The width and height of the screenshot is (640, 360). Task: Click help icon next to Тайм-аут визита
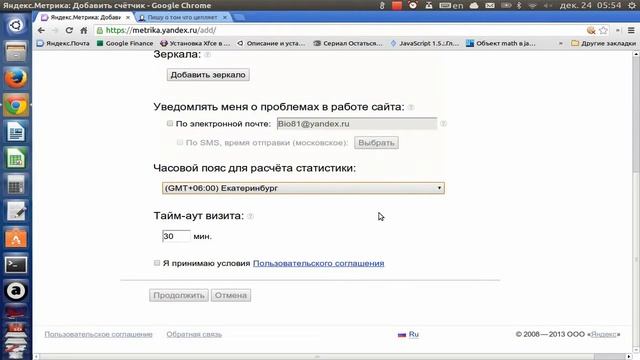[x=250, y=216]
